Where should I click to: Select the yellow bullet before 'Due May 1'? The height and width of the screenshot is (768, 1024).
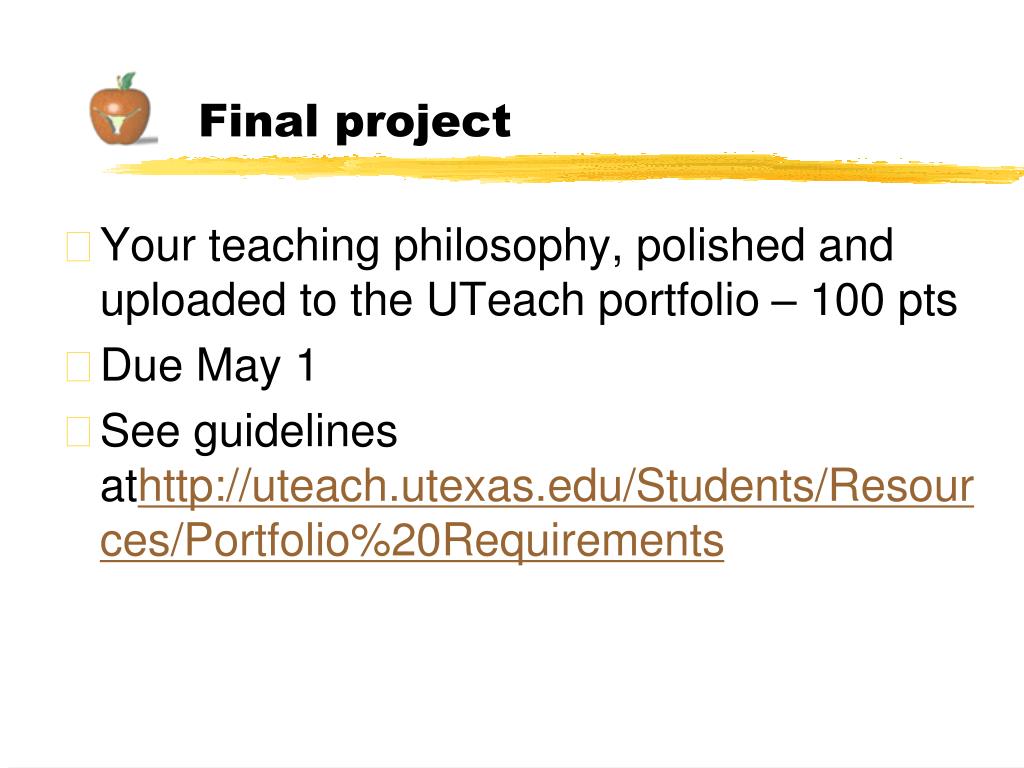pos(78,366)
